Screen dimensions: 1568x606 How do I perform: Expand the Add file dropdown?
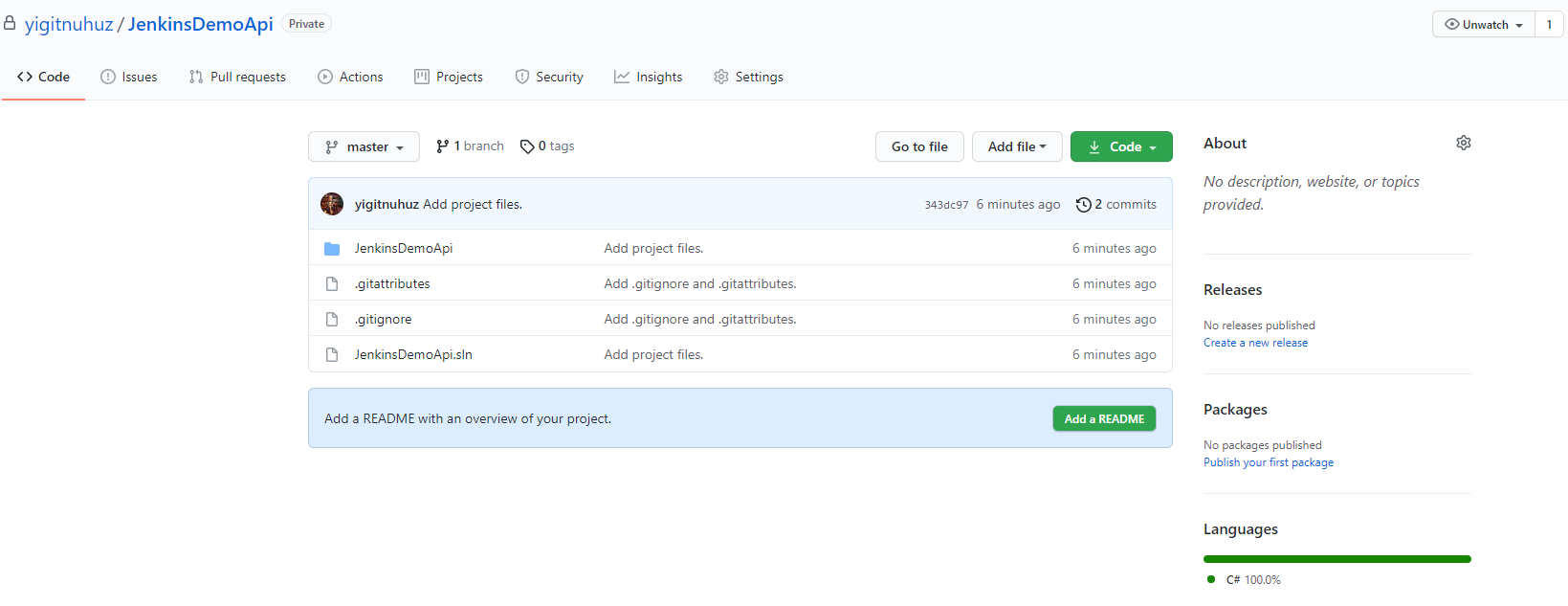point(1017,146)
